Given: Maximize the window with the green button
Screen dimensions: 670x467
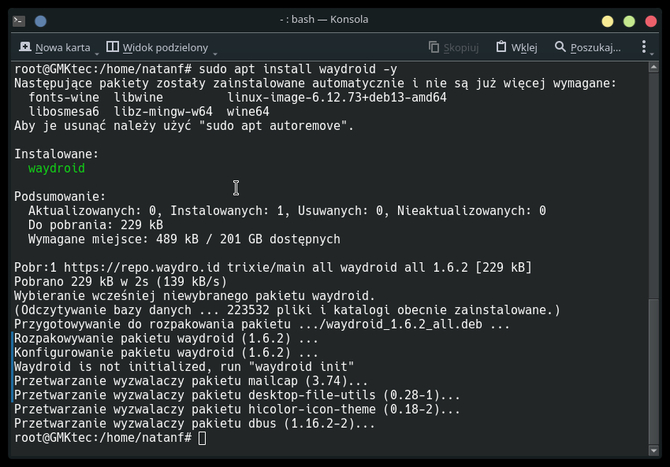Looking at the screenshot, I should (x=629, y=21).
